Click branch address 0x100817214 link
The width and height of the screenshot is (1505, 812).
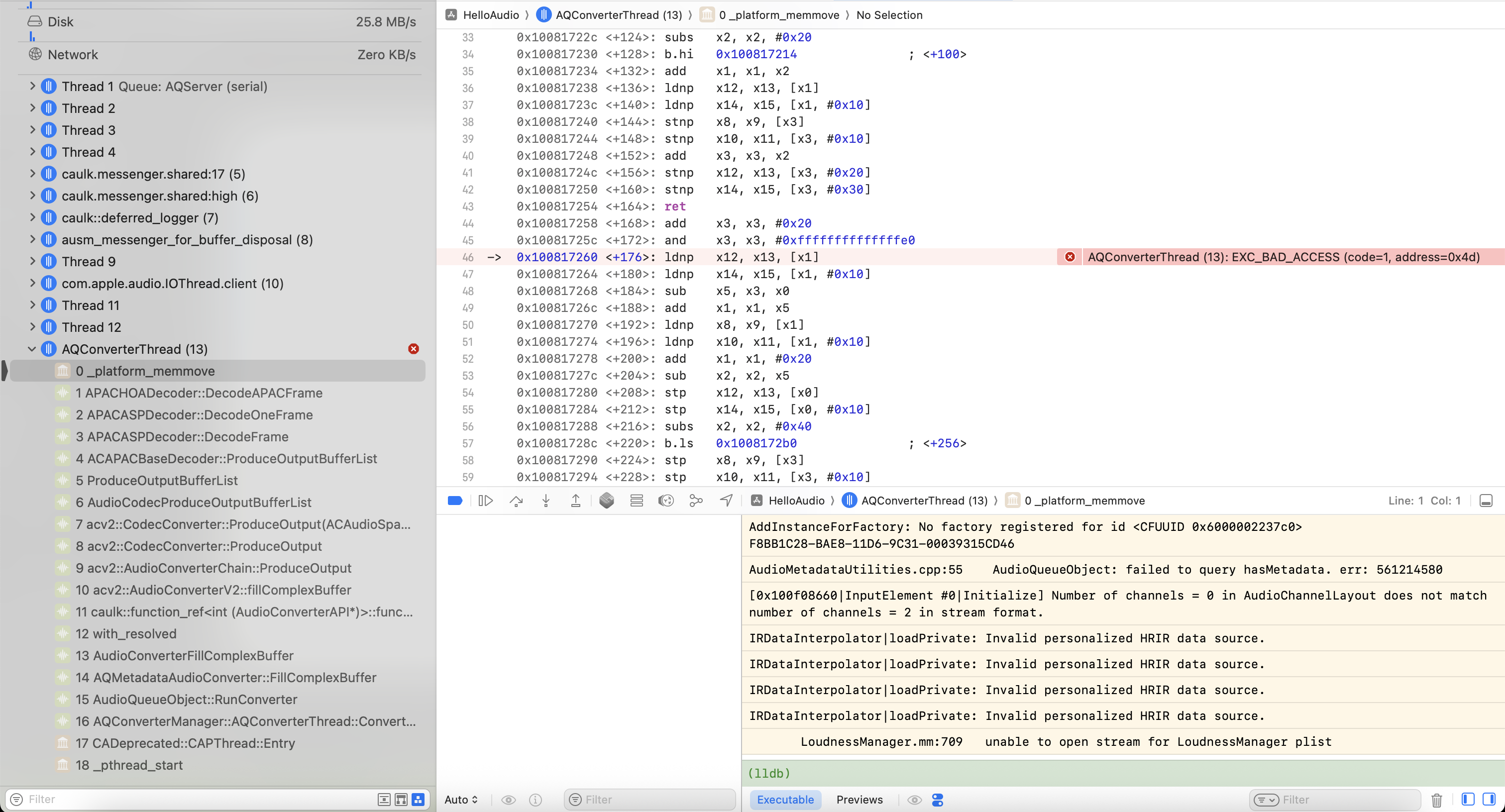756,54
